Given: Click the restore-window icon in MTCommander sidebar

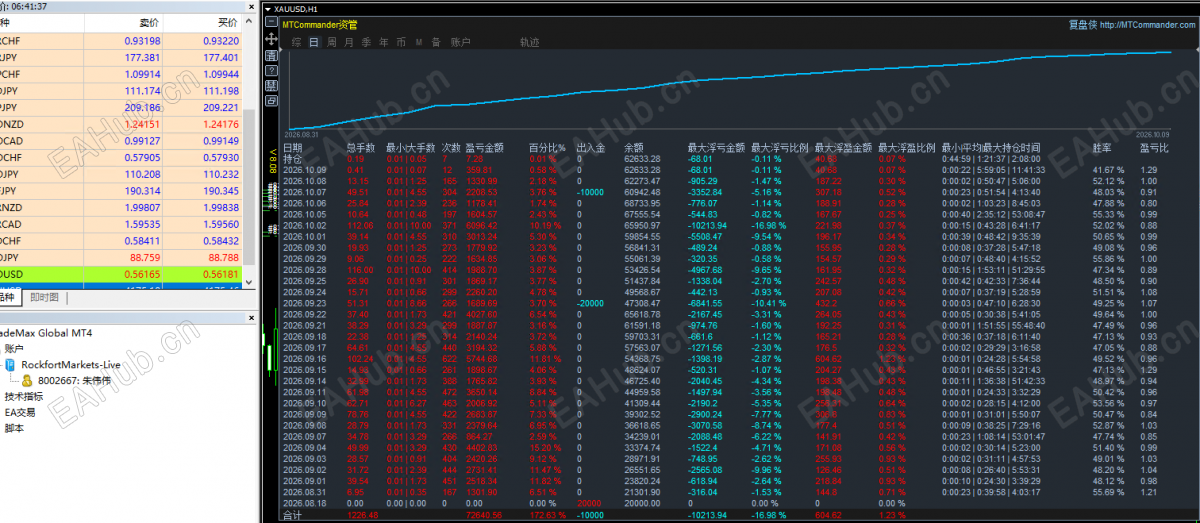Looking at the screenshot, I should [272, 102].
